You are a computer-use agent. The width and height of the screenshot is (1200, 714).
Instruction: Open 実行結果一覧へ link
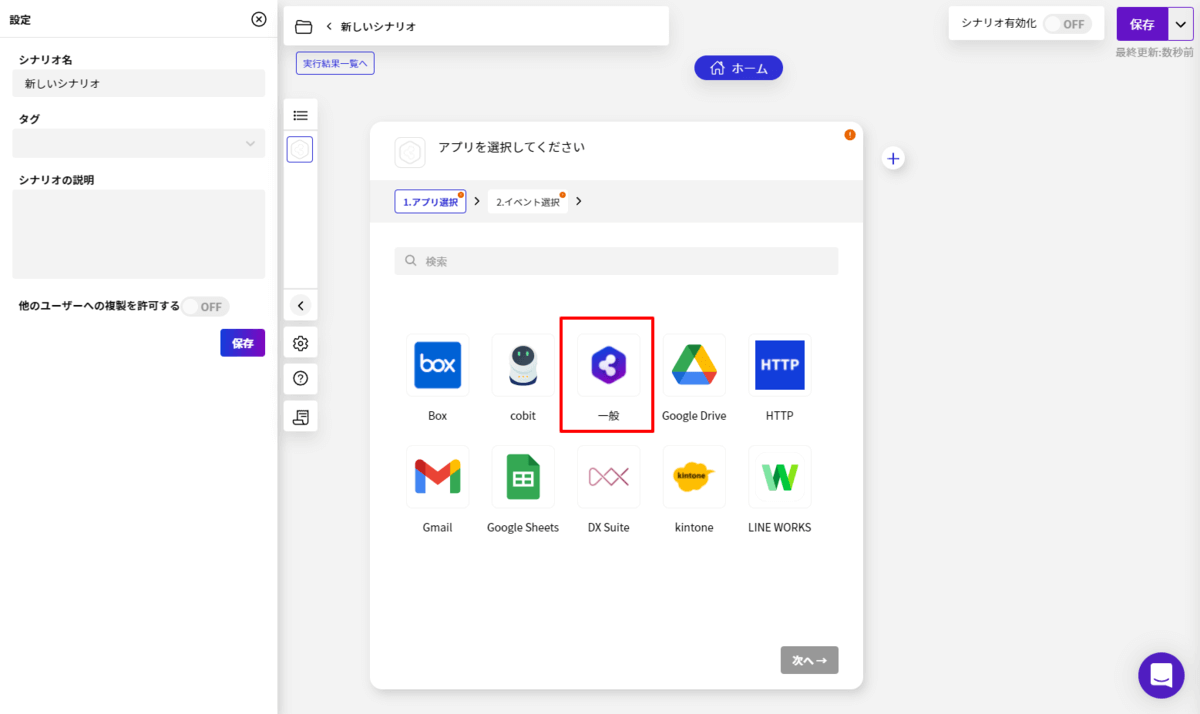pyautogui.click(x=335, y=63)
